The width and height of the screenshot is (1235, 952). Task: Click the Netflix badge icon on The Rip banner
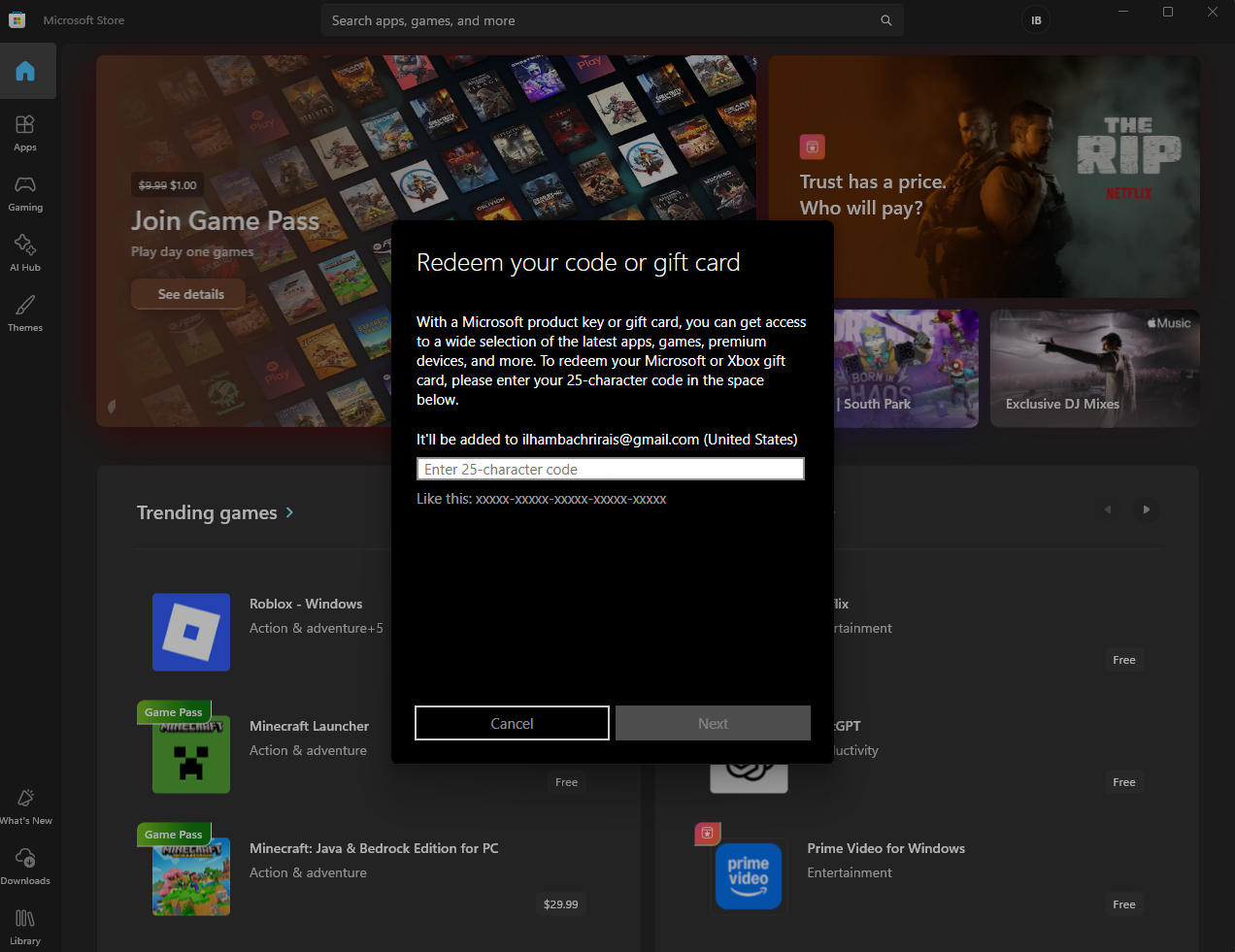tap(813, 147)
